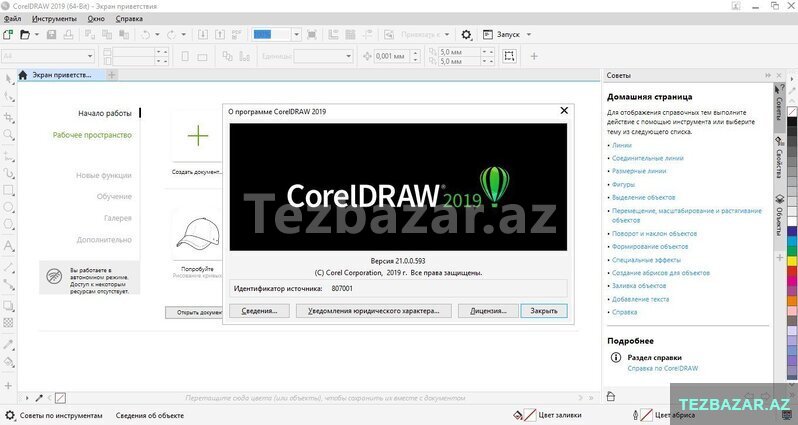Open the Инструменты menu
The image size is (798, 425).
tap(54, 19)
